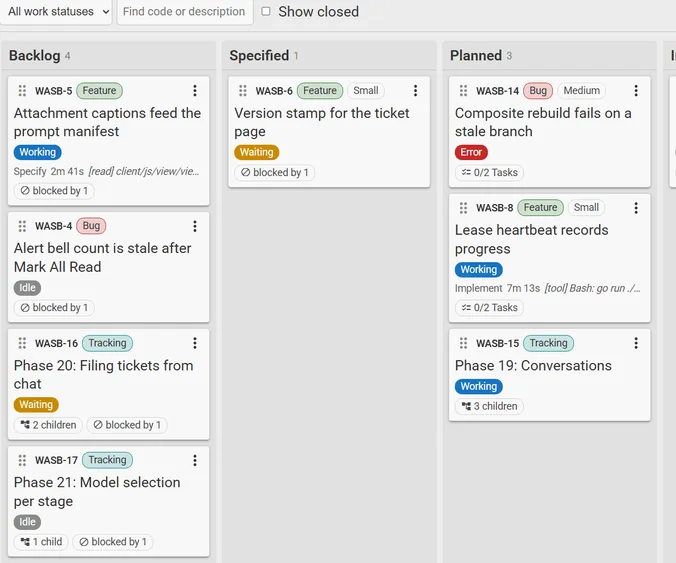The image size is (676, 563).
Task: Expand 3 children on Phase 19 card
Action: point(489,406)
